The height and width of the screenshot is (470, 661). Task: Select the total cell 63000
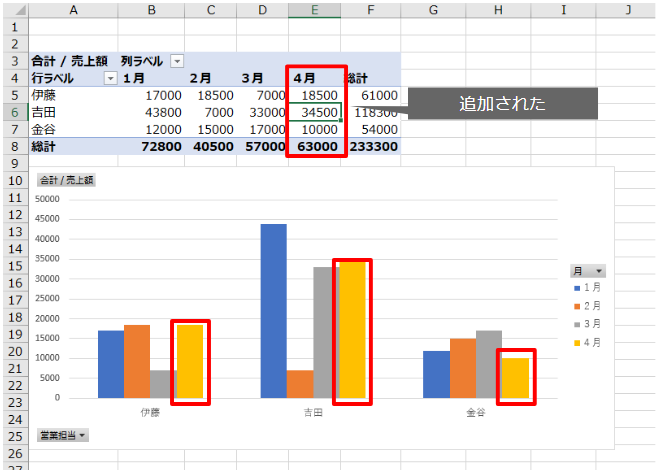click(314, 146)
